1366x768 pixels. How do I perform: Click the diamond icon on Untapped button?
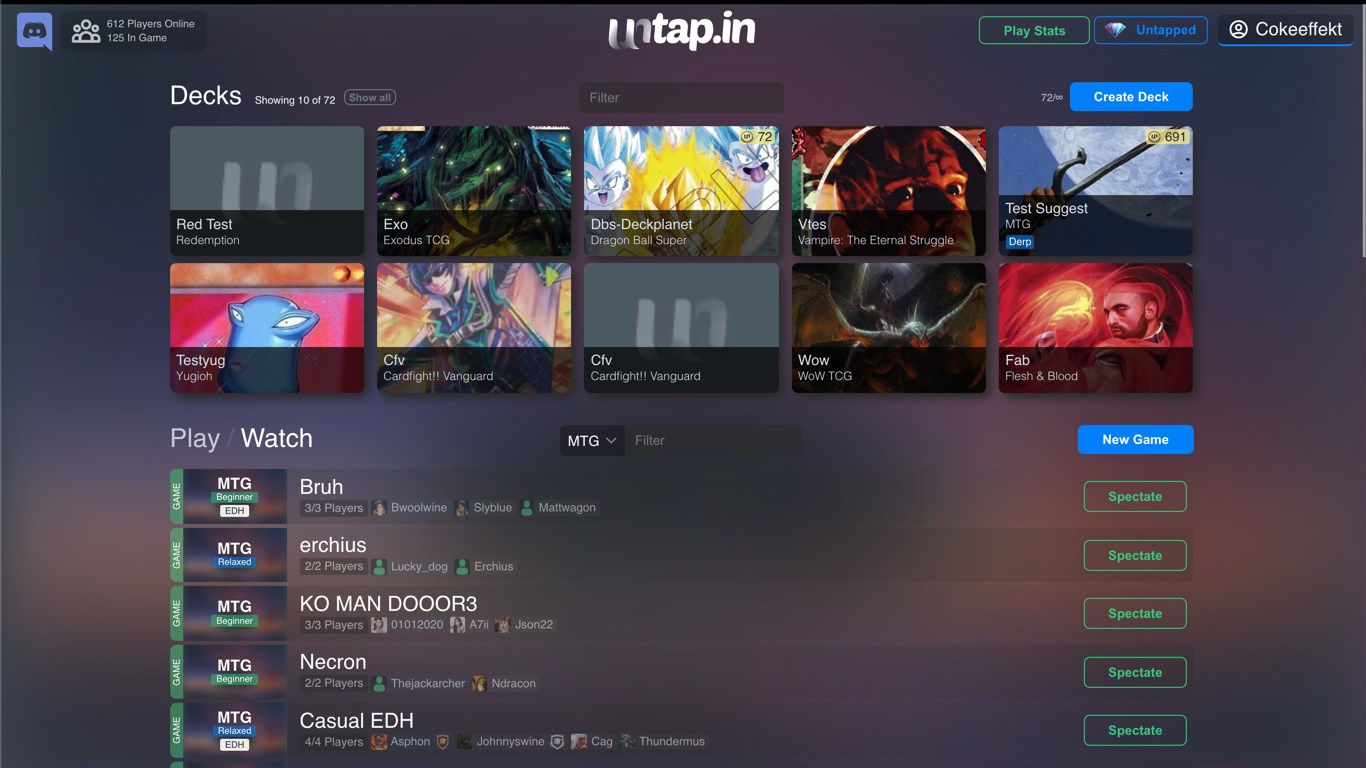tap(1116, 30)
